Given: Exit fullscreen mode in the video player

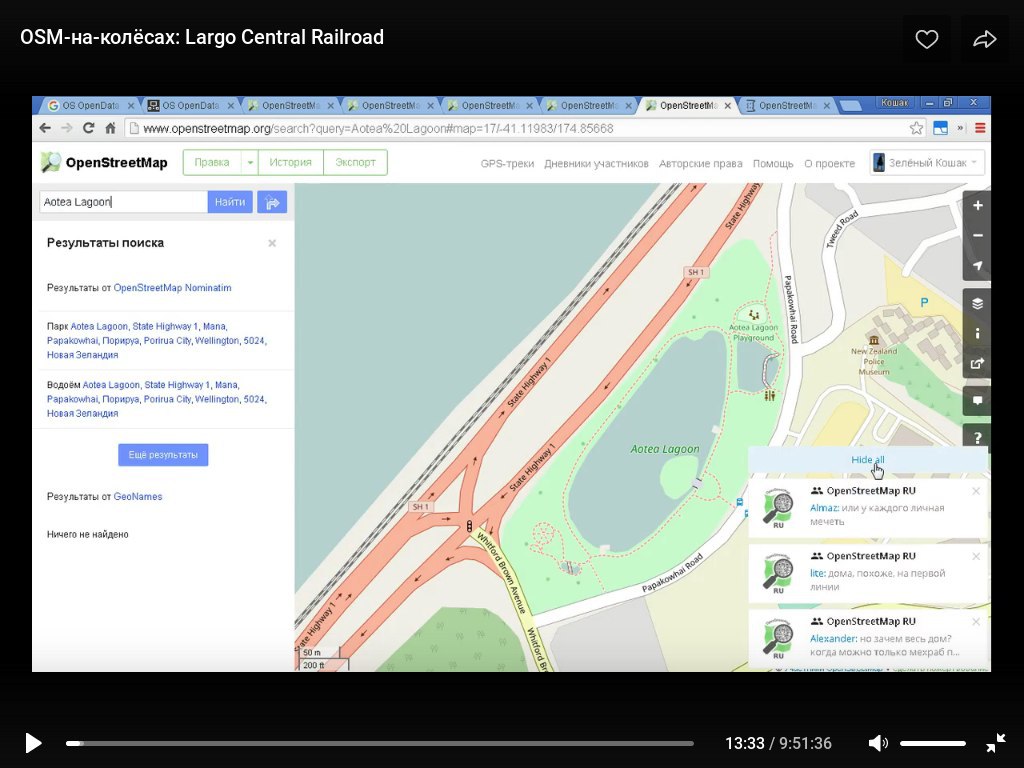Looking at the screenshot, I should pos(996,743).
